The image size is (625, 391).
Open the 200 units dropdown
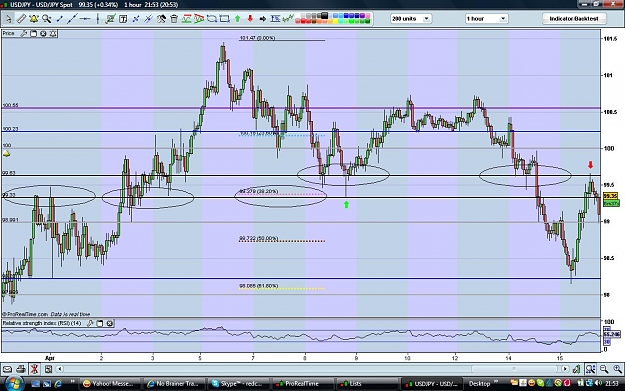pos(411,19)
